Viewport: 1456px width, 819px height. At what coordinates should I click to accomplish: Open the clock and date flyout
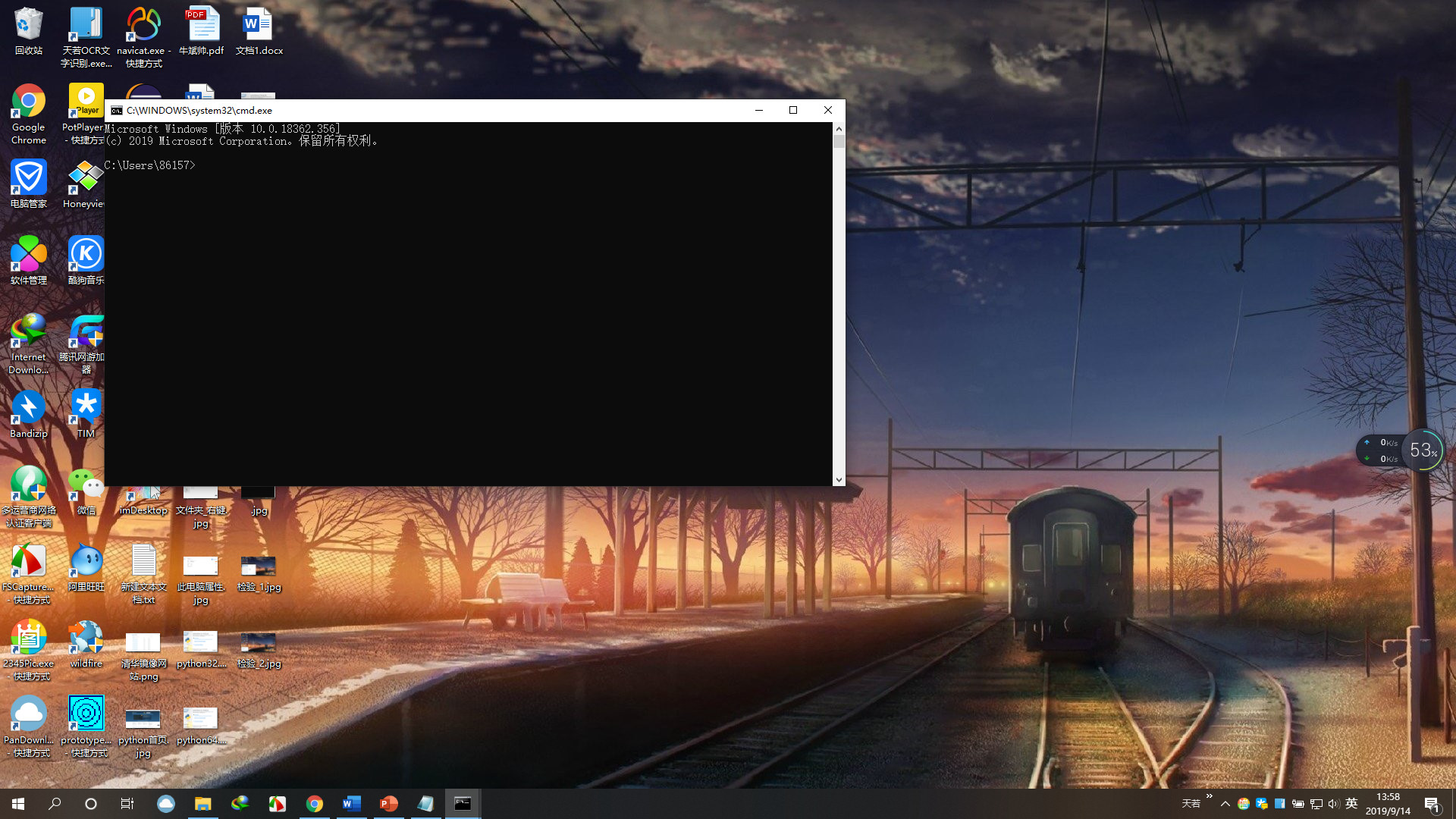(1388, 804)
